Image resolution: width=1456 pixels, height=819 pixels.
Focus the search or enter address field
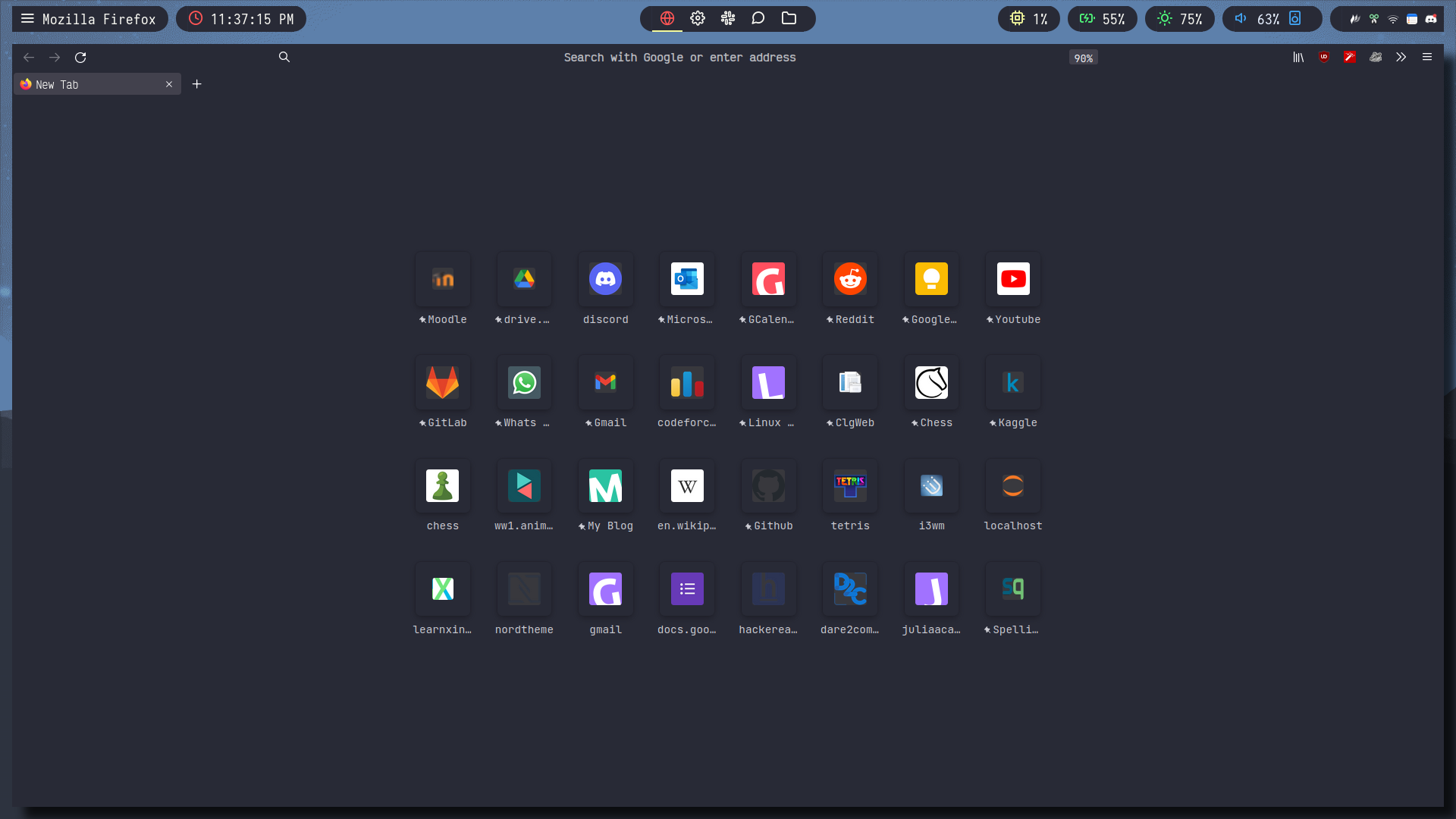click(679, 58)
